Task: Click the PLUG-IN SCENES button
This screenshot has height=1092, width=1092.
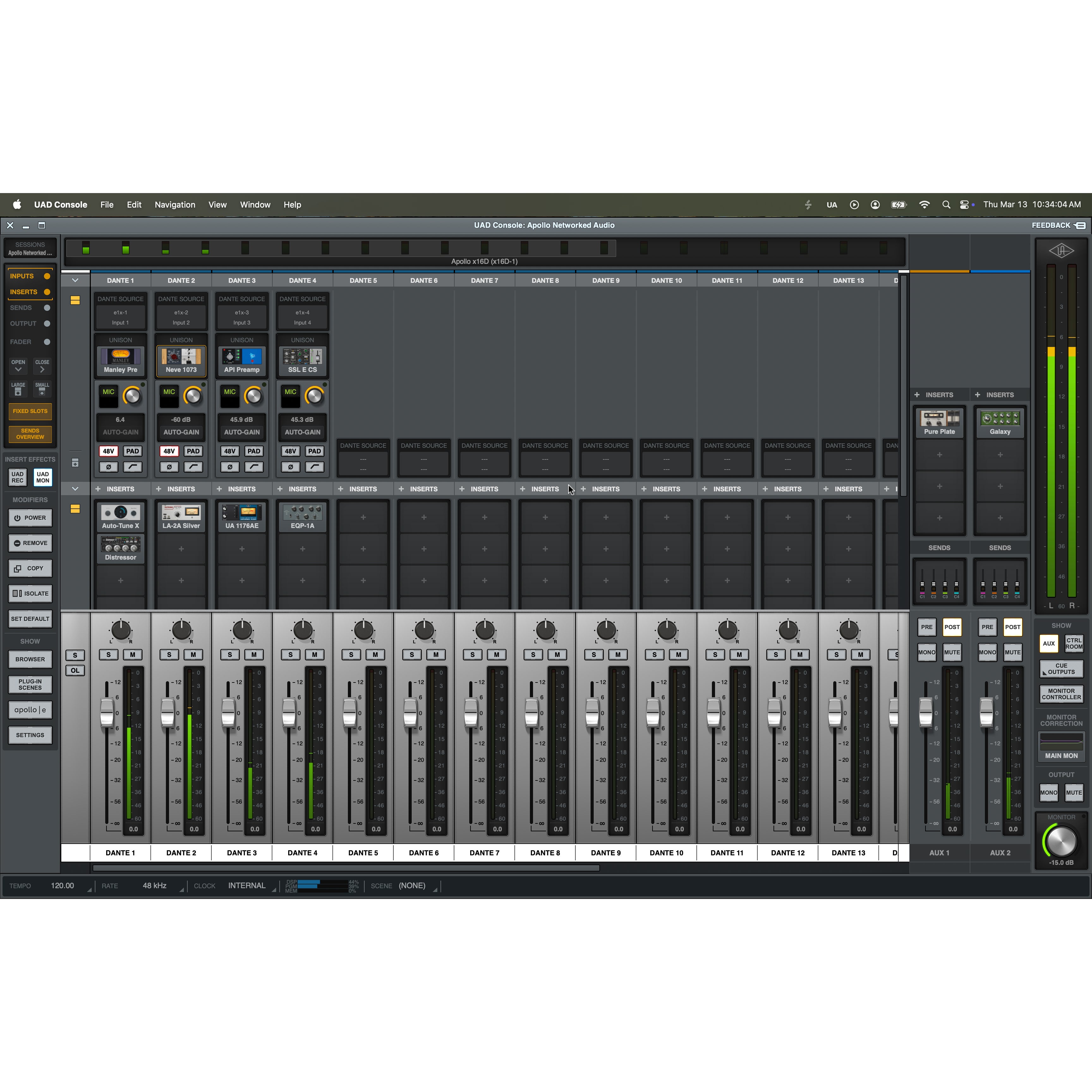Action: pyautogui.click(x=30, y=684)
